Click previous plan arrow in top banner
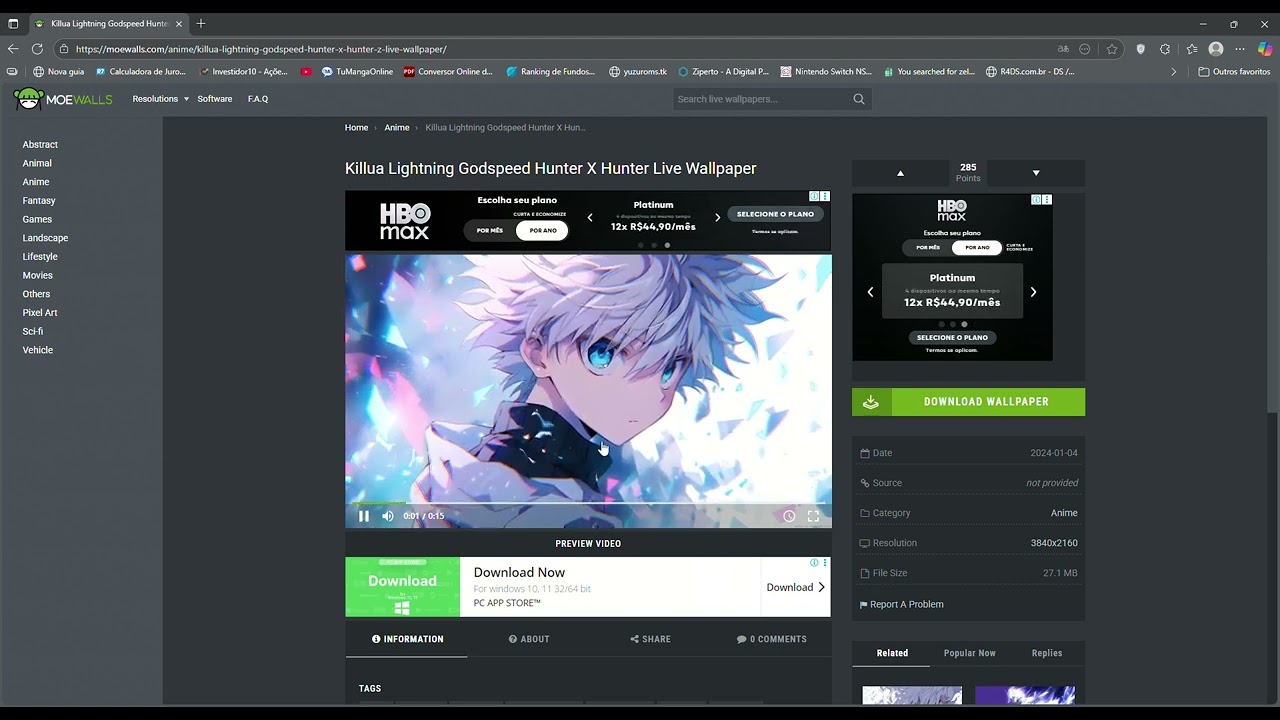Screen dimensions: 1280x720 click(x=590, y=217)
